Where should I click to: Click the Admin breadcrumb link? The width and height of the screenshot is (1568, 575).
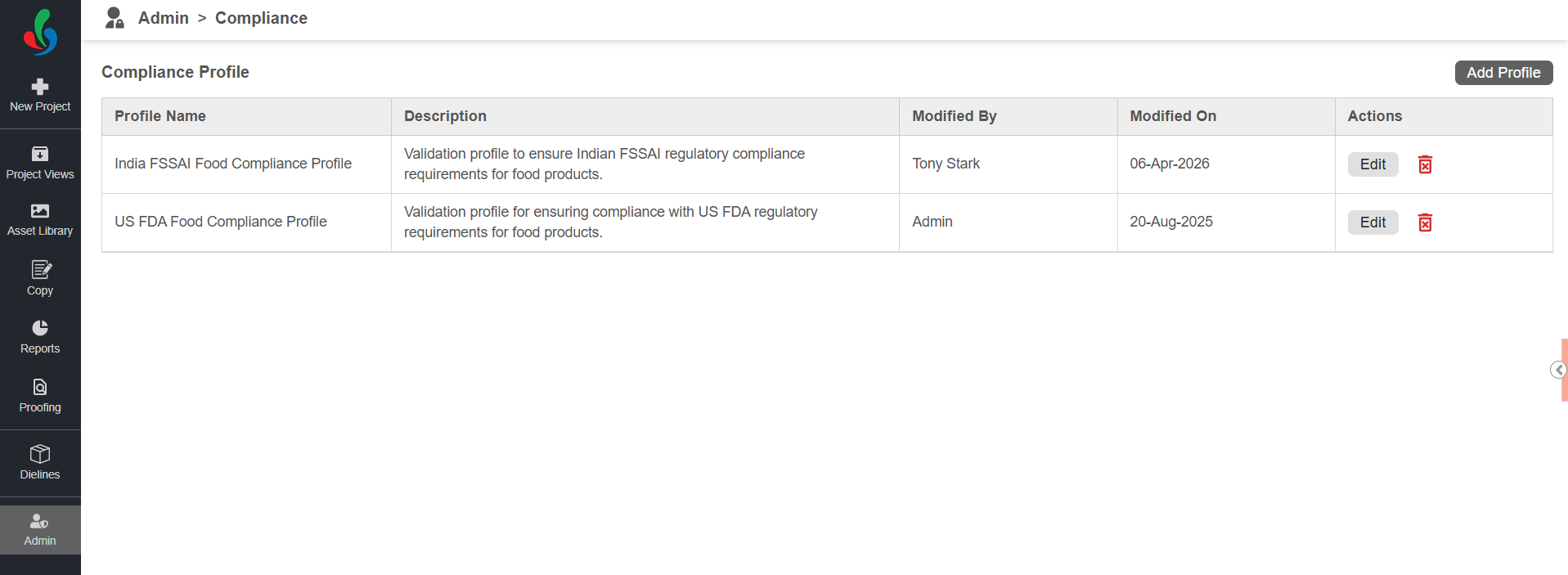[164, 18]
